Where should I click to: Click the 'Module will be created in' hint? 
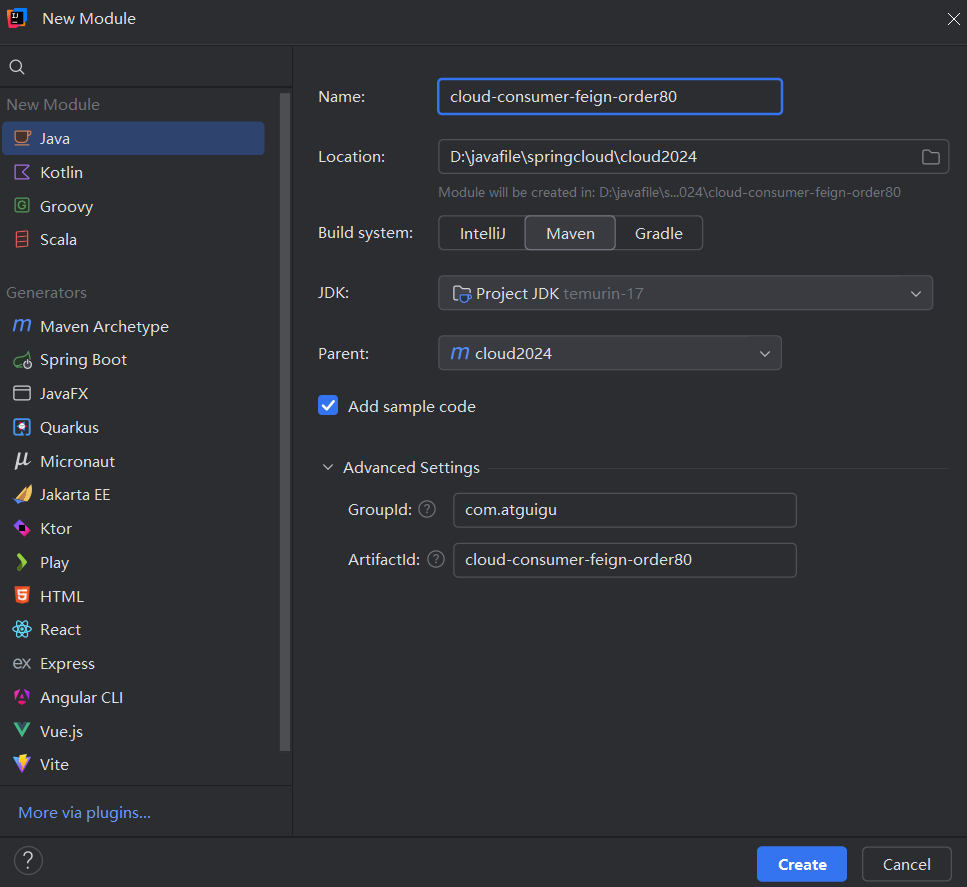tap(669, 192)
